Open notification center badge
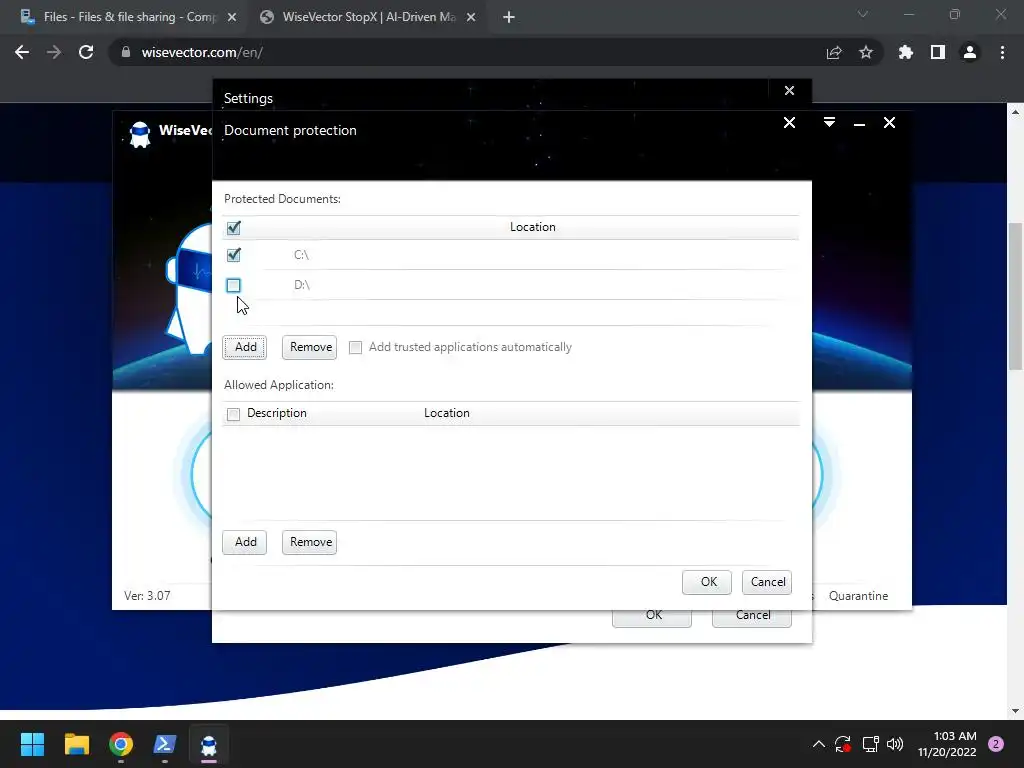The height and width of the screenshot is (768, 1024). 996,744
